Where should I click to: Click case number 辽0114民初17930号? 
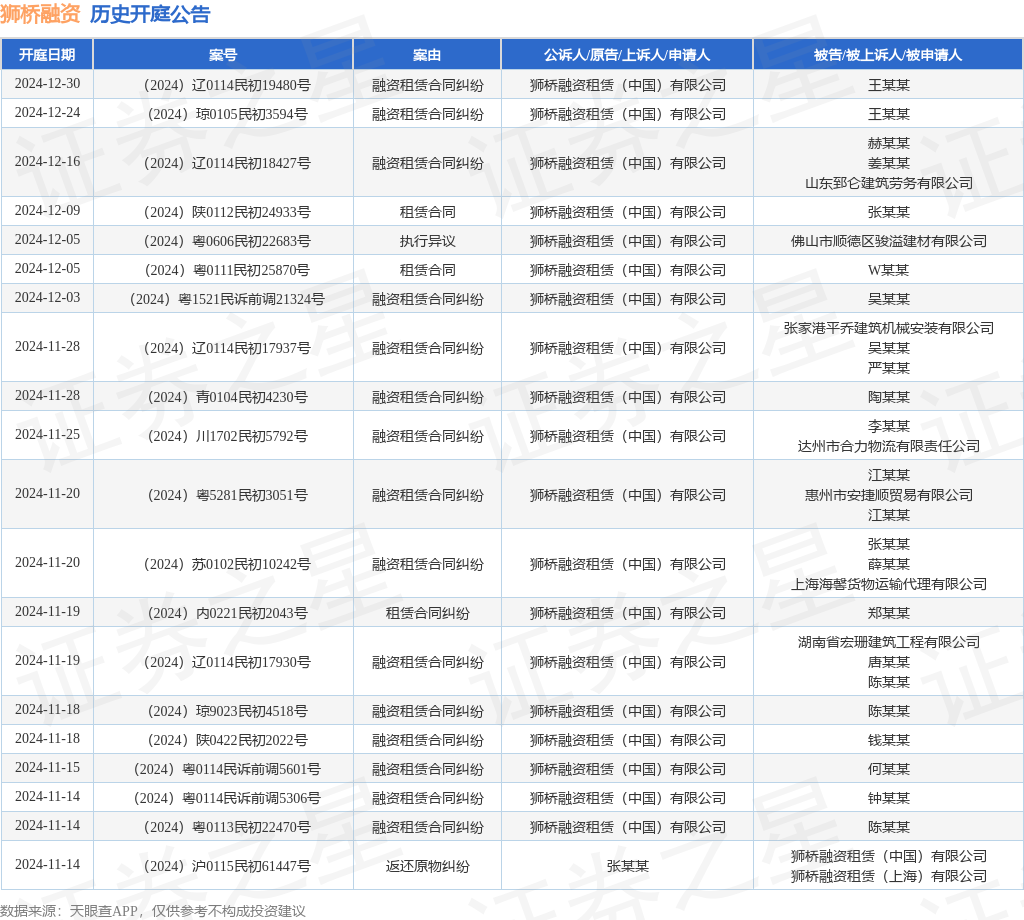pyautogui.click(x=227, y=662)
